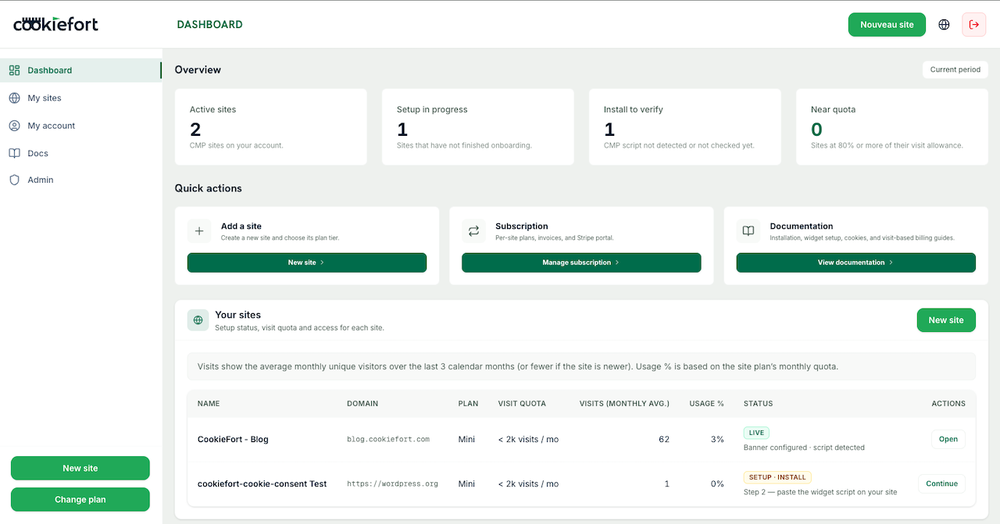Click the Nouveau site button
Screen dimensions: 1000x524
point(886,25)
